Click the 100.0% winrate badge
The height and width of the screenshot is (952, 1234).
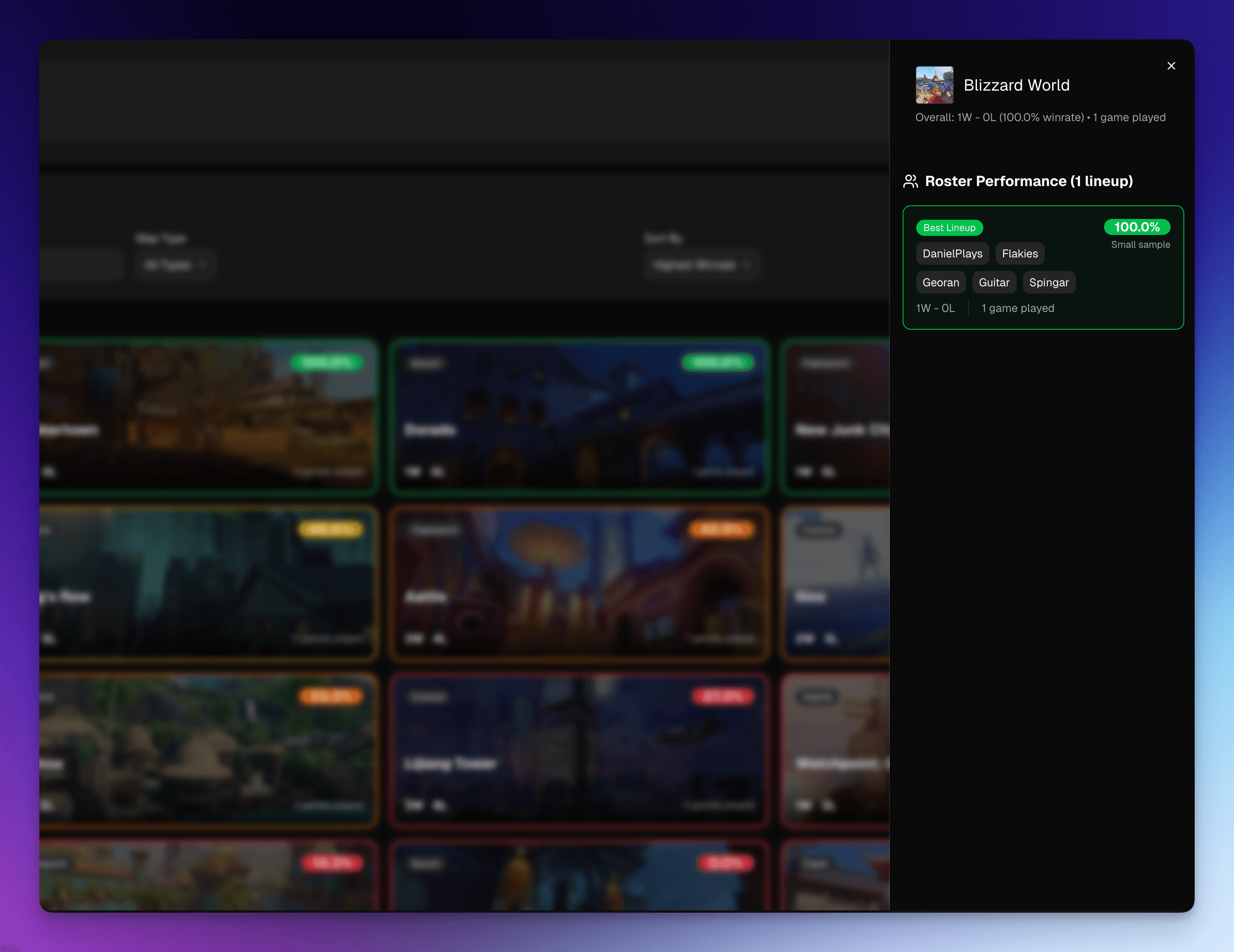(x=1137, y=227)
